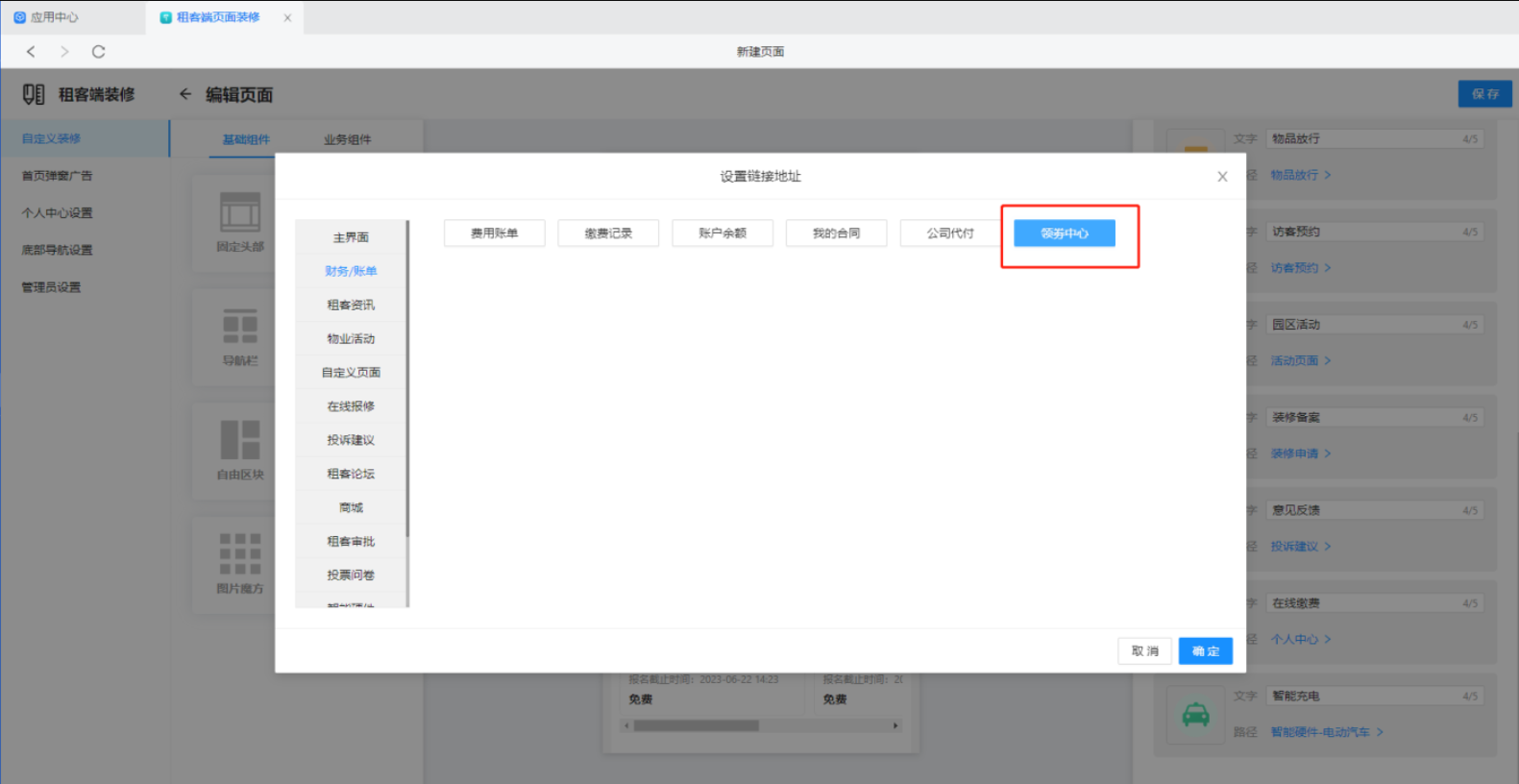Click the browser forward arrow

pyautogui.click(x=64, y=52)
